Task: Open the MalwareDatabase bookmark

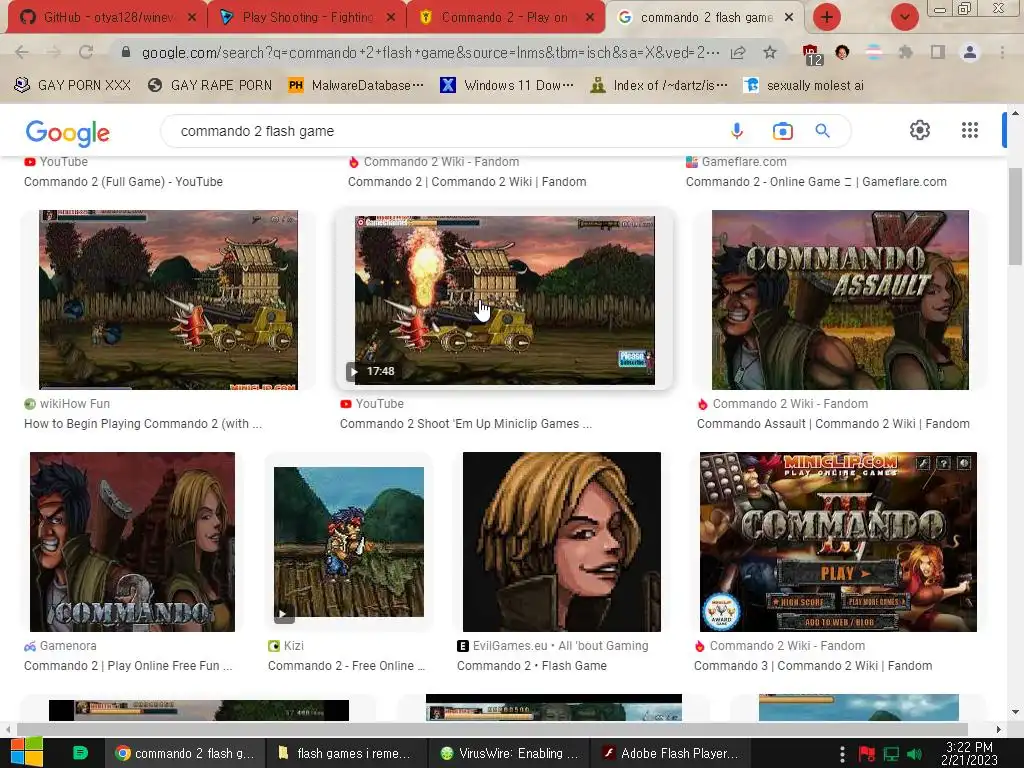Action: (x=357, y=85)
